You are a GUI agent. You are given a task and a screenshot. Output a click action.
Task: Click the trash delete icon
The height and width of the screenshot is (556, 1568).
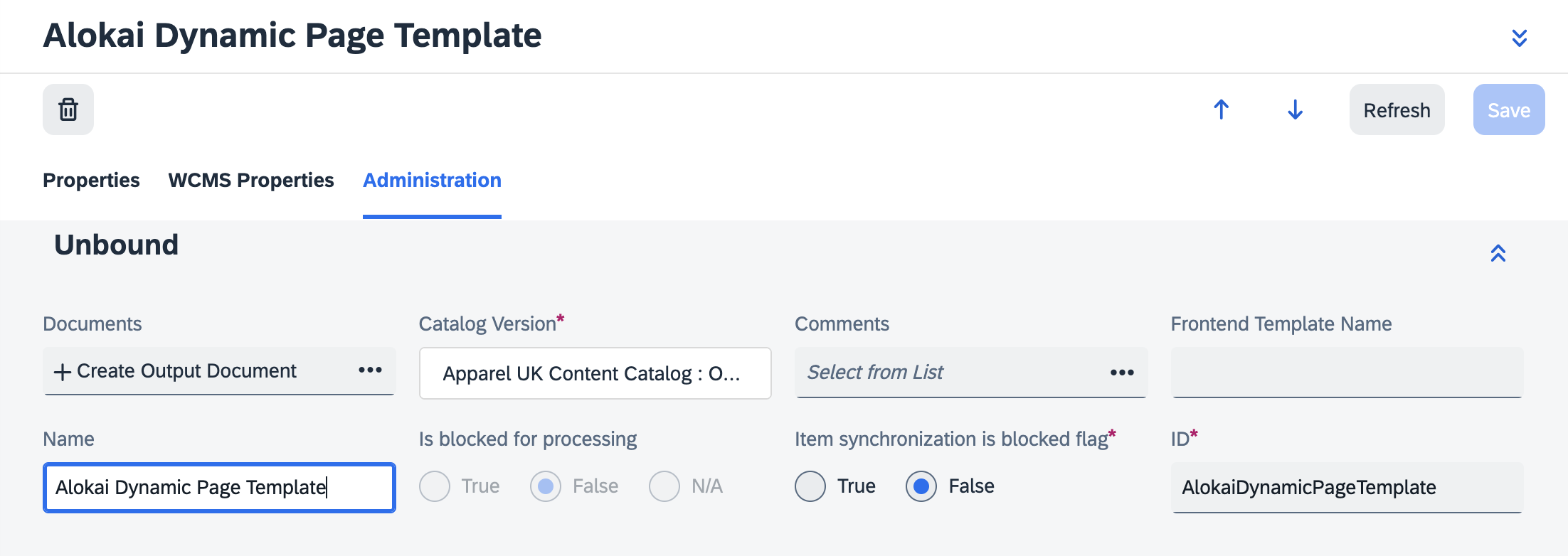coord(68,109)
